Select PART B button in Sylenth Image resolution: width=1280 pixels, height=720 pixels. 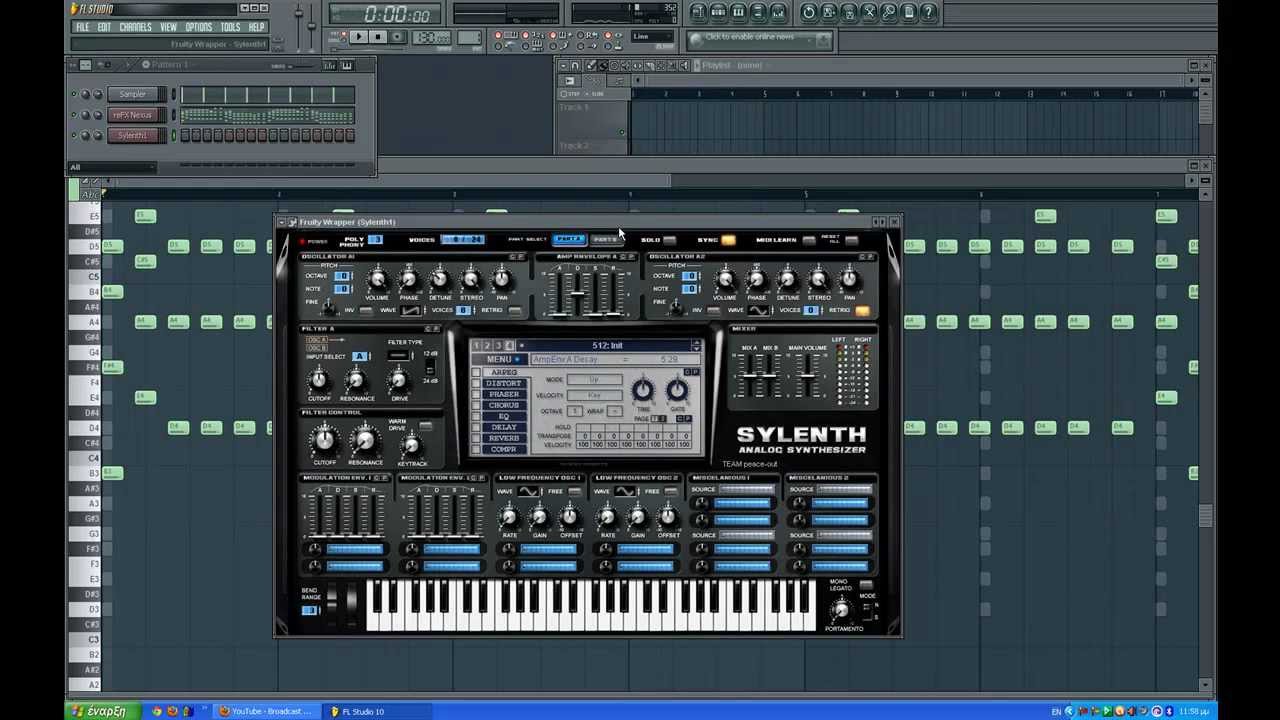pyautogui.click(x=606, y=240)
